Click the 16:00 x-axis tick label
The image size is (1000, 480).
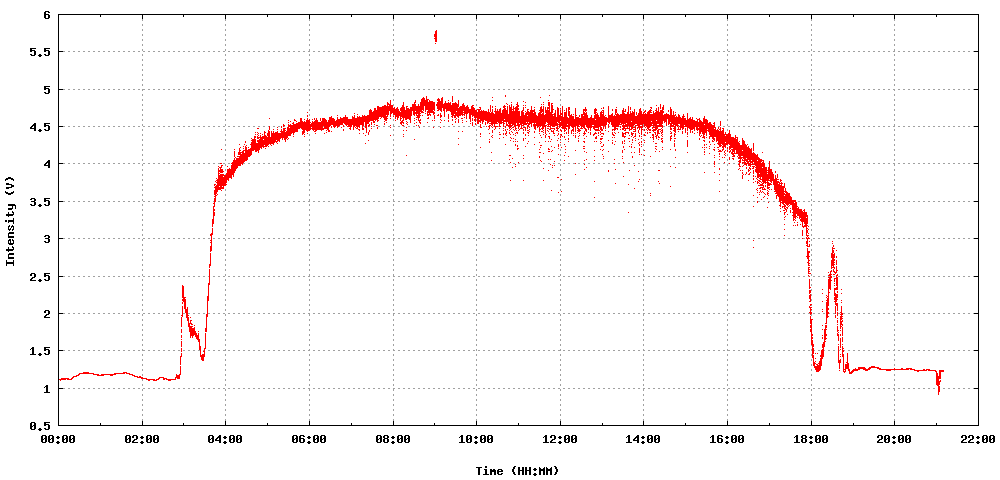727,439
